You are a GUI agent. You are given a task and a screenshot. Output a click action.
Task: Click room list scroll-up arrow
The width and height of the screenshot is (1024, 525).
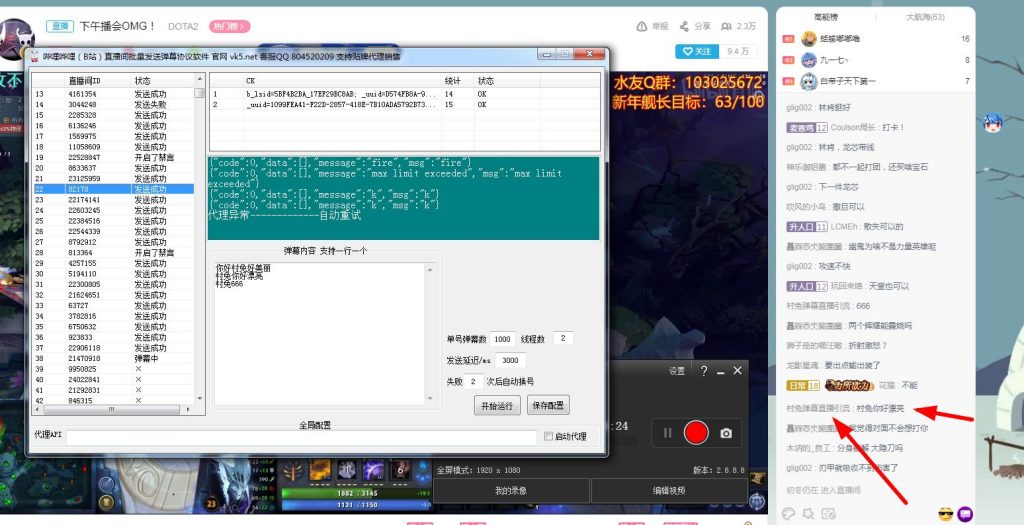[x=200, y=80]
